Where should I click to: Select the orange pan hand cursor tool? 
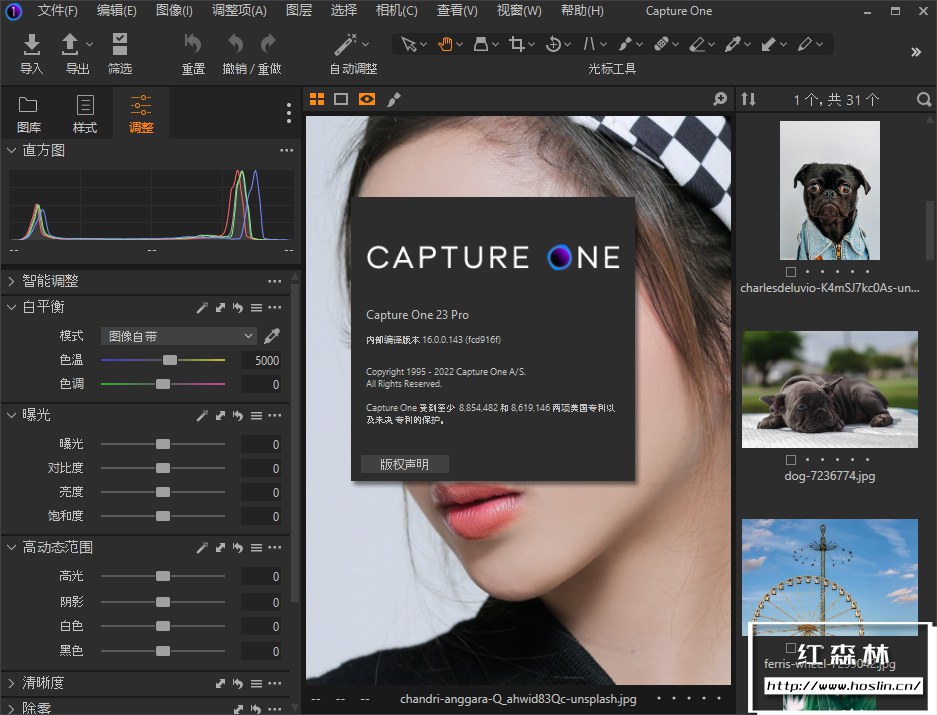tap(444, 44)
